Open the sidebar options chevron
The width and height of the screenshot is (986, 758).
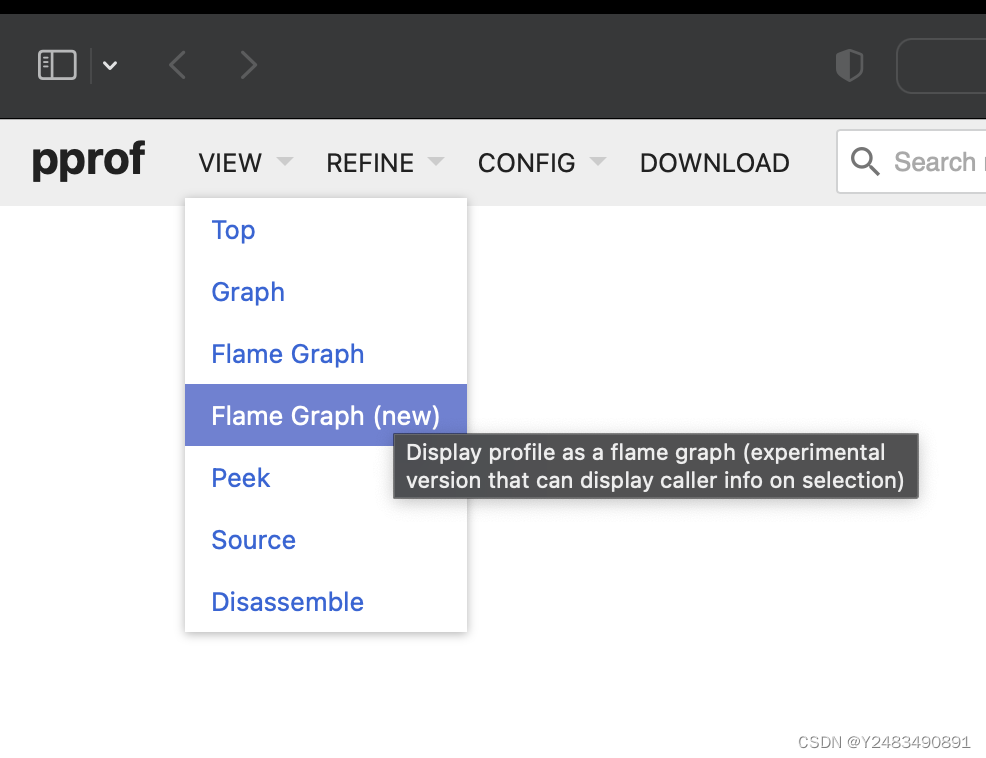(x=110, y=66)
